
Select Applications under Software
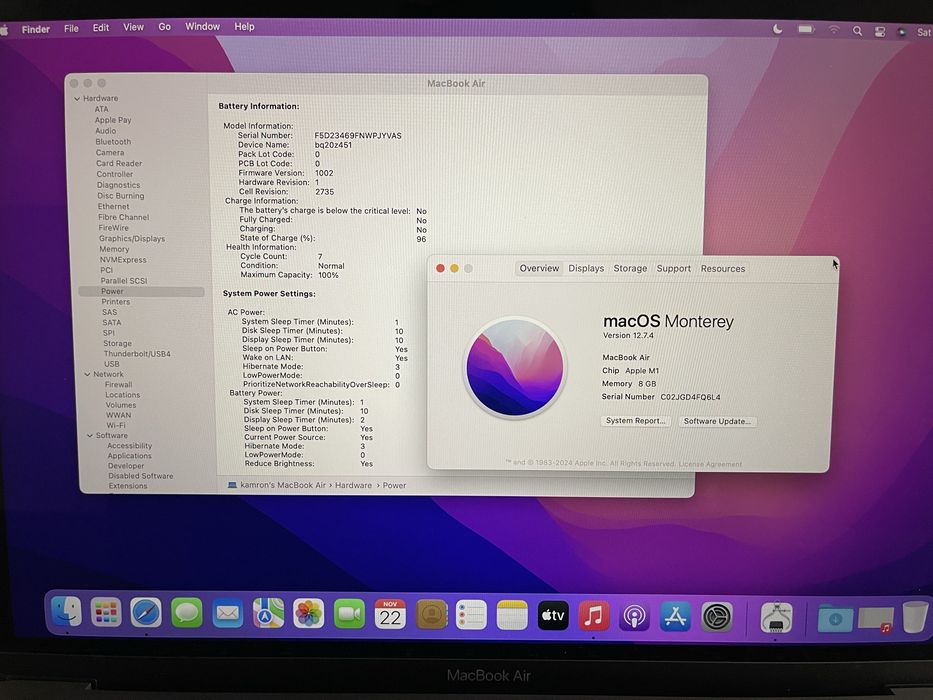coord(130,456)
